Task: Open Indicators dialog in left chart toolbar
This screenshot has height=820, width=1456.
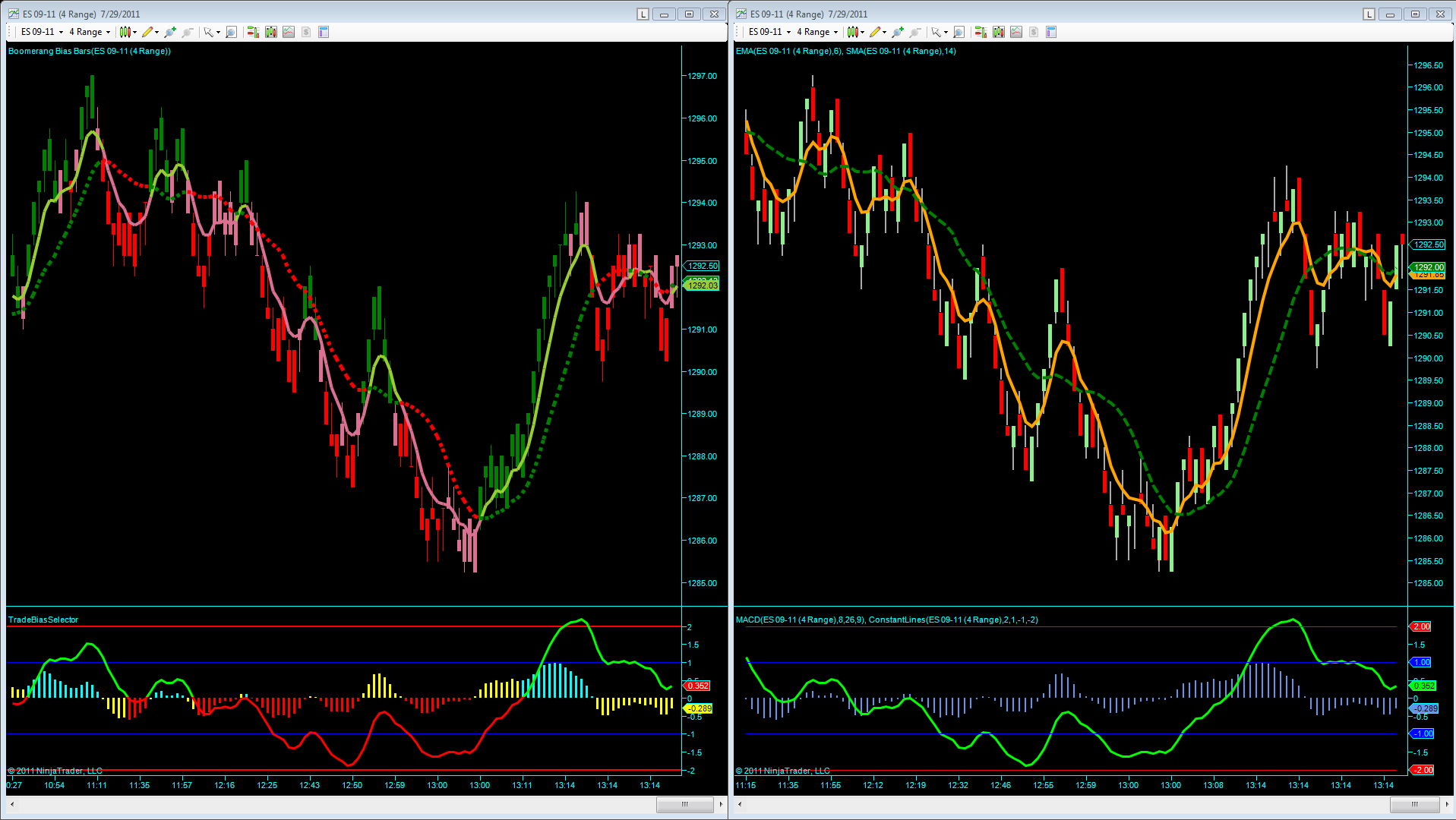Action: click(289, 32)
